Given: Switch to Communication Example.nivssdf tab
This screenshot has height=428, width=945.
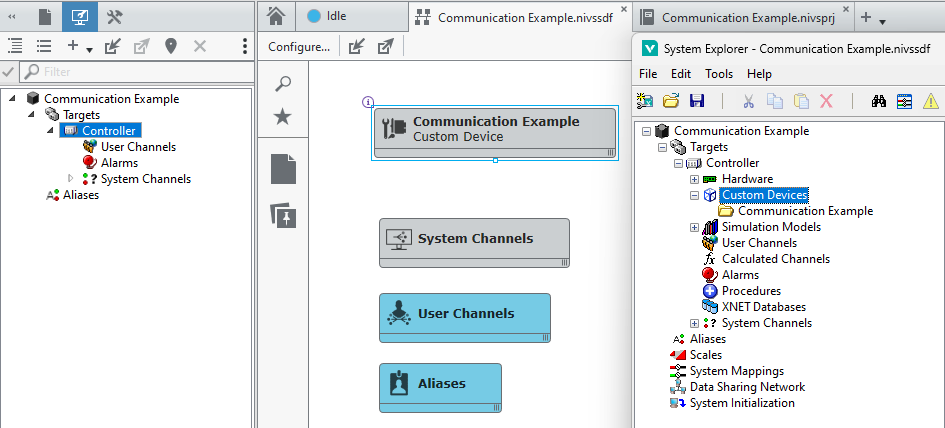Looking at the screenshot, I should coord(521,17).
